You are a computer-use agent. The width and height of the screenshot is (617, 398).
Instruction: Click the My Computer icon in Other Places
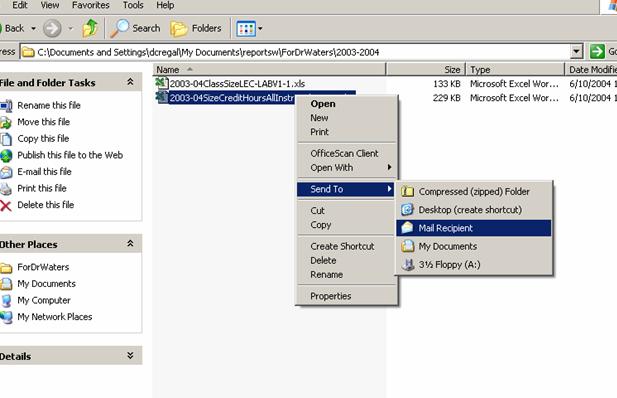pyautogui.click(x=6, y=300)
